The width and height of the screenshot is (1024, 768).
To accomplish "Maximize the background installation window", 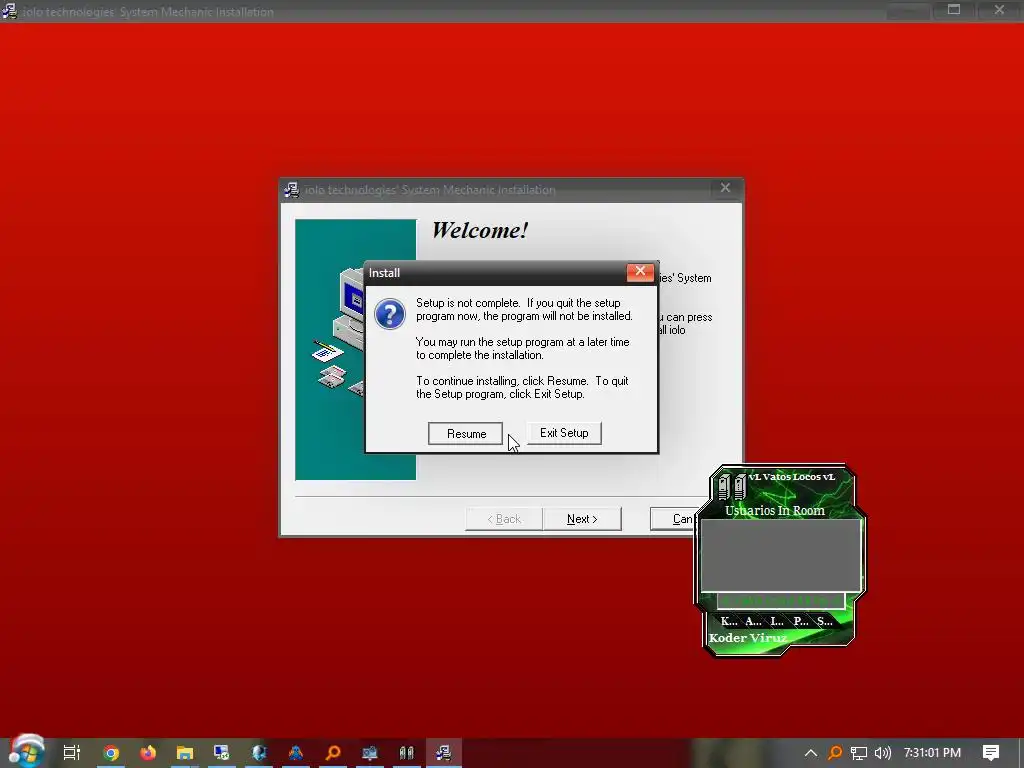I will coord(954,10).
